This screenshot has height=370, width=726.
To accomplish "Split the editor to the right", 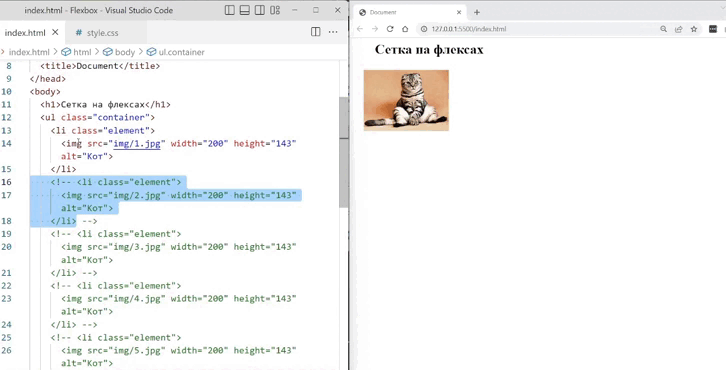I will pos(315,31).
